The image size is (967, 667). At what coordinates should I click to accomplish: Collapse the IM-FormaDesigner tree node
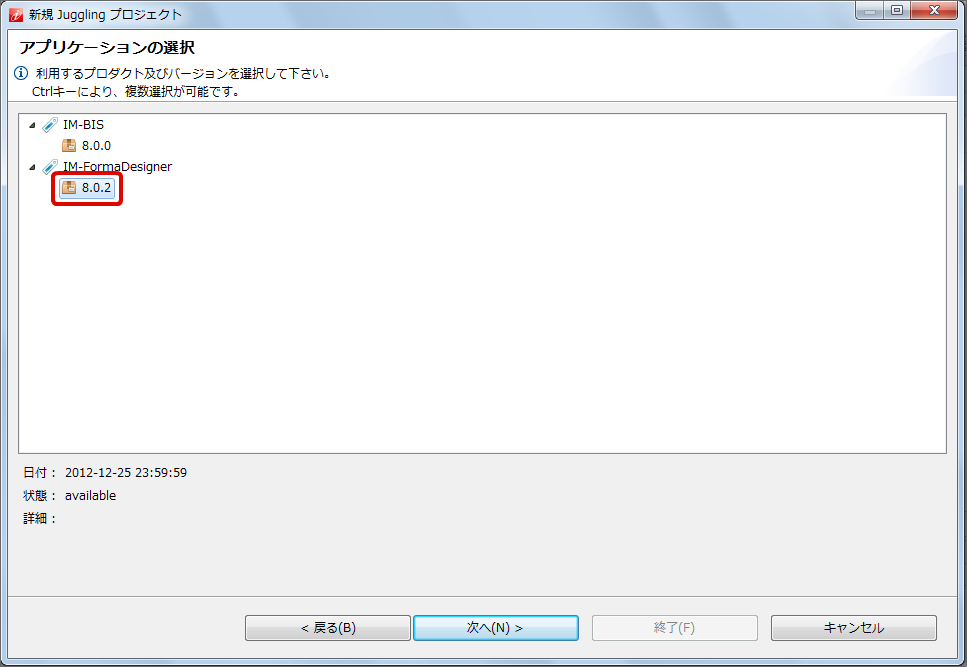click(x=32, y=167)
